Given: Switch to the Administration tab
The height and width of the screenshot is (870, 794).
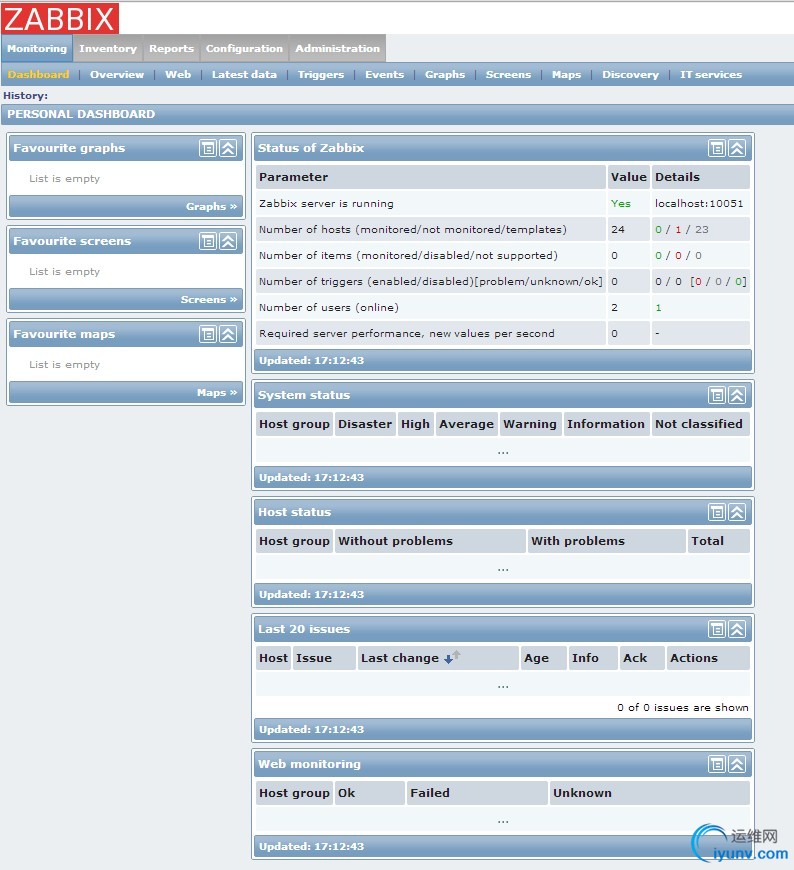Looking at the screenshot, I should (337, 49).
